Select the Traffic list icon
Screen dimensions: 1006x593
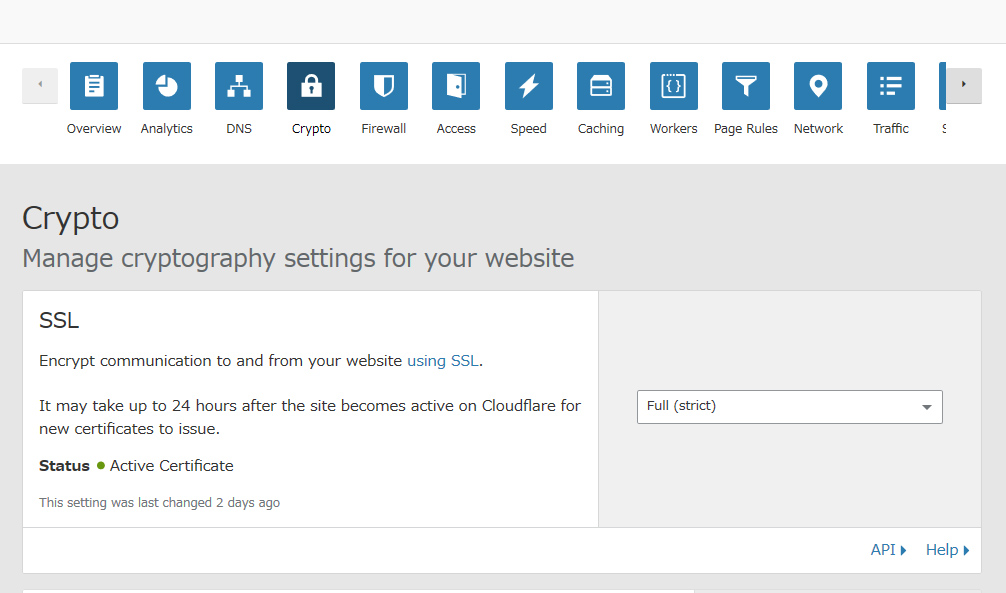click(890, 86)
